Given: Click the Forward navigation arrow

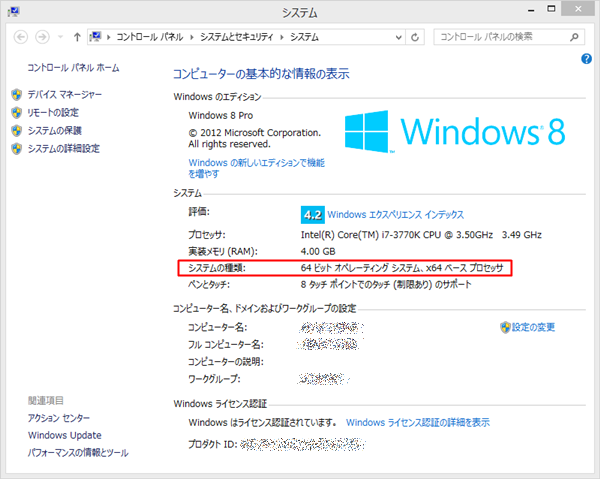Looking at the screenshot, I should 42,37.
